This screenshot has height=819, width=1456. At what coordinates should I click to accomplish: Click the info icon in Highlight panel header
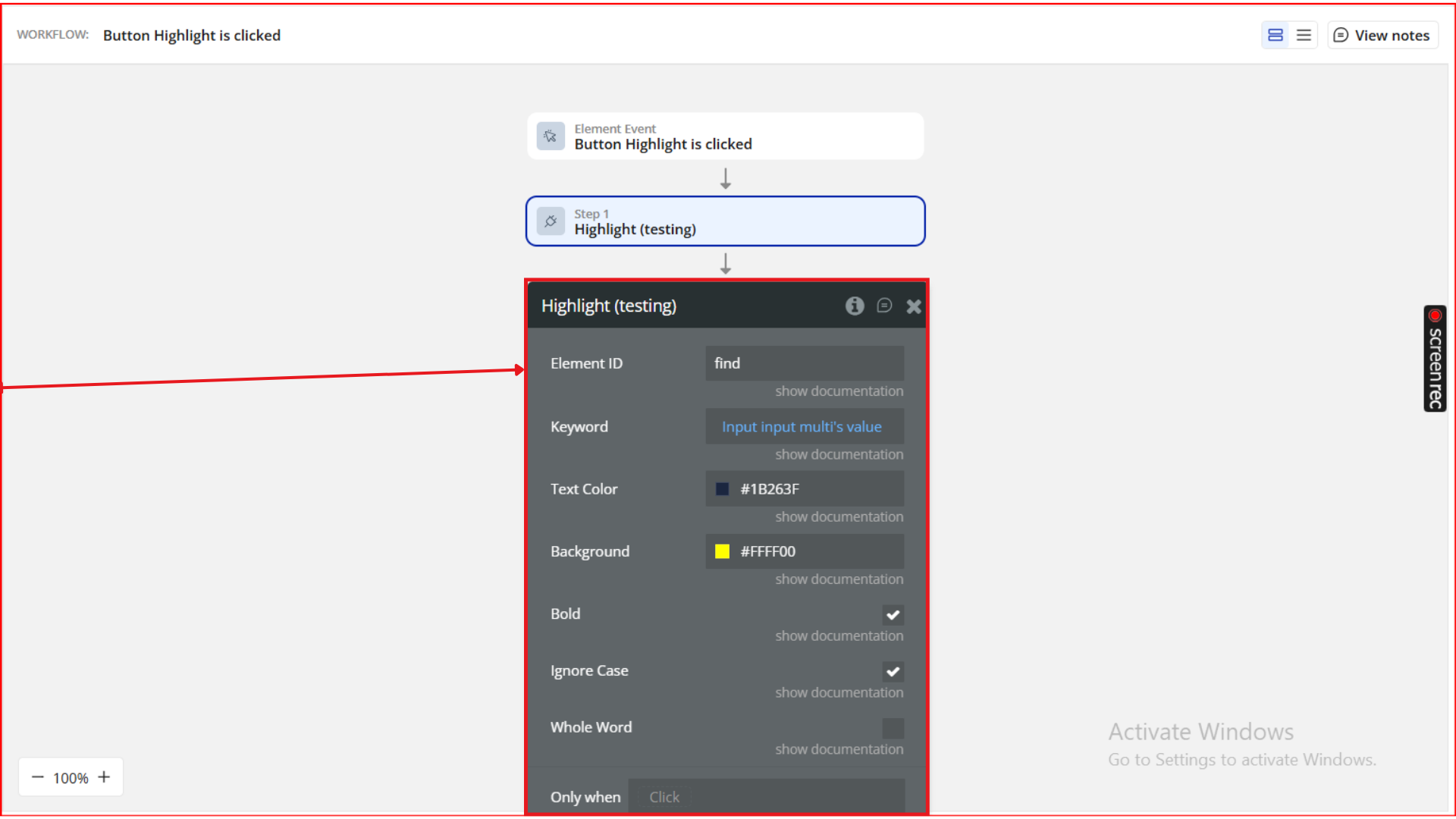(x=855, y=306)
